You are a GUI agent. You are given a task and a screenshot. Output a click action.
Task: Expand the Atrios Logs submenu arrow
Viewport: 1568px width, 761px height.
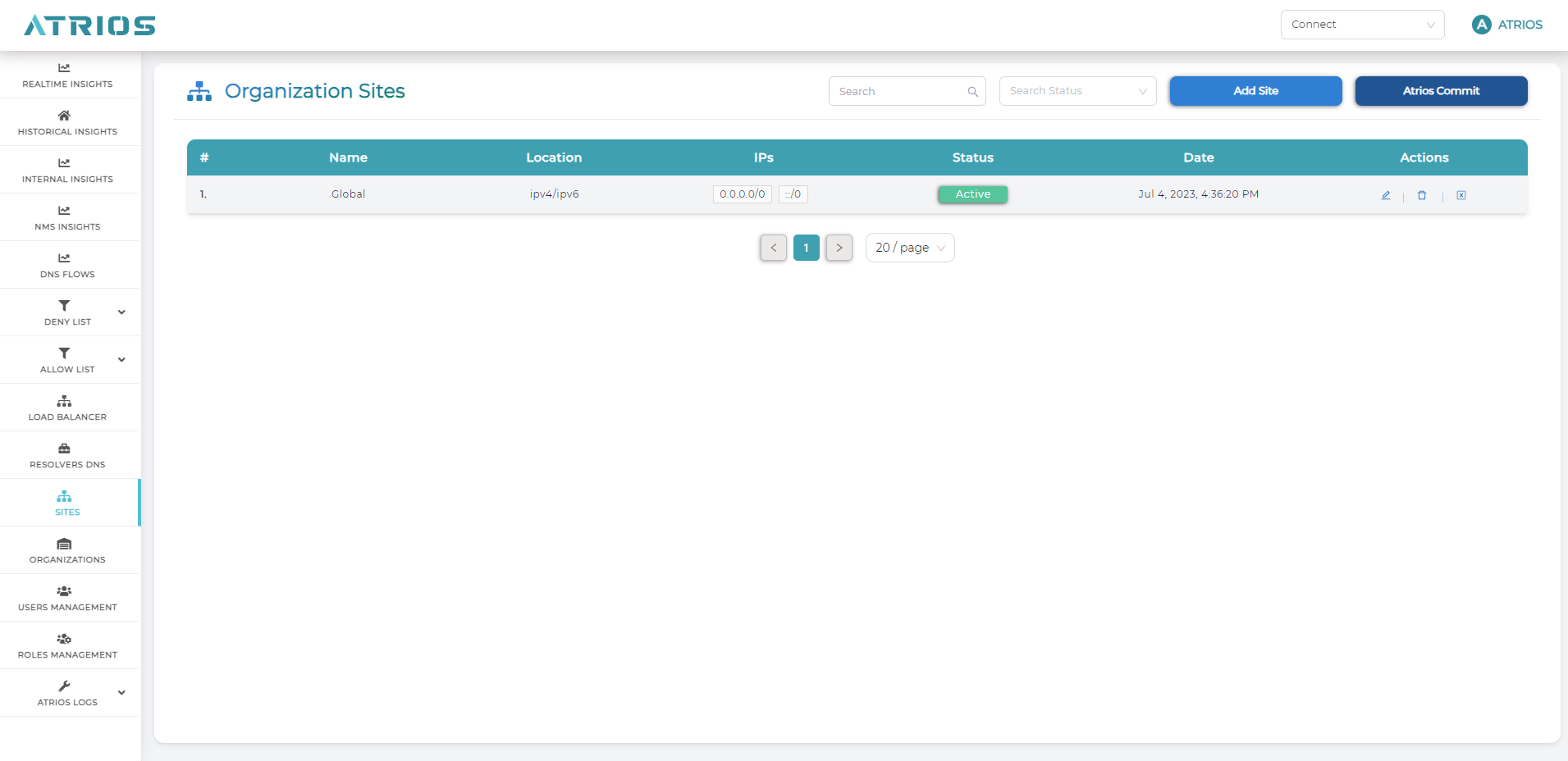tap(121, 693)
